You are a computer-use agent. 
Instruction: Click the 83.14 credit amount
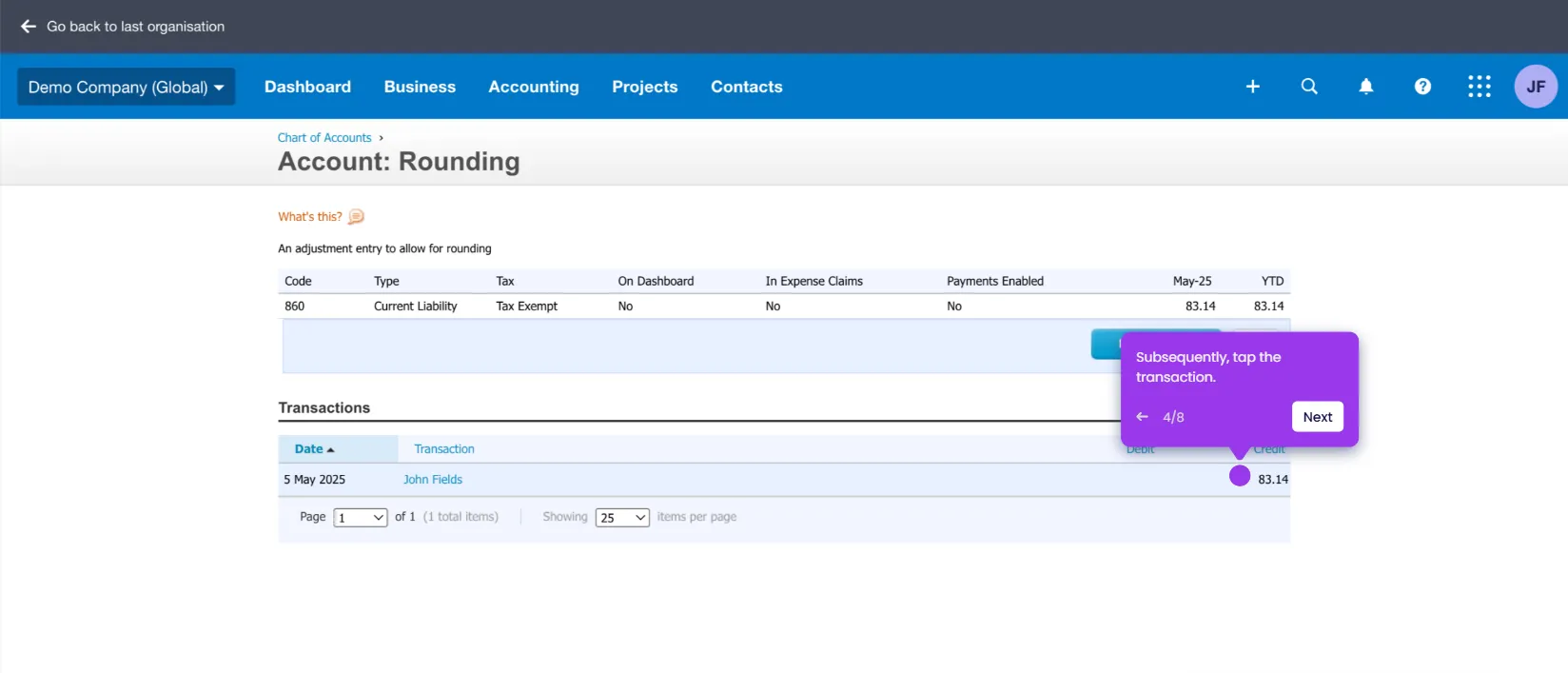pyautogui.click(x=1273, y=480)
